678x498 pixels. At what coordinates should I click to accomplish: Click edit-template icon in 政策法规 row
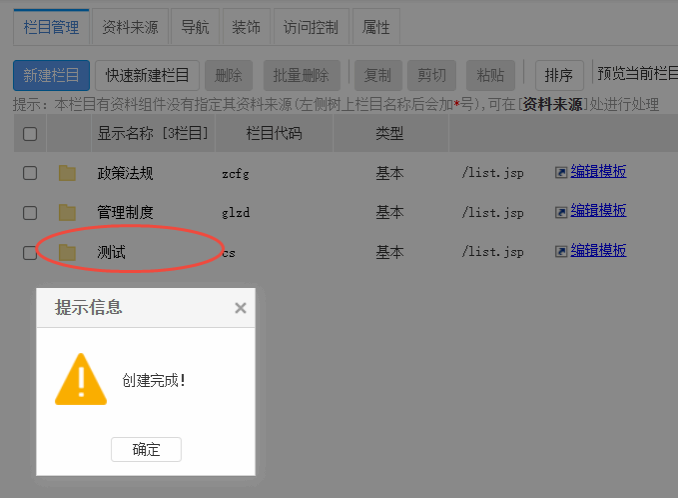(561, 172)
